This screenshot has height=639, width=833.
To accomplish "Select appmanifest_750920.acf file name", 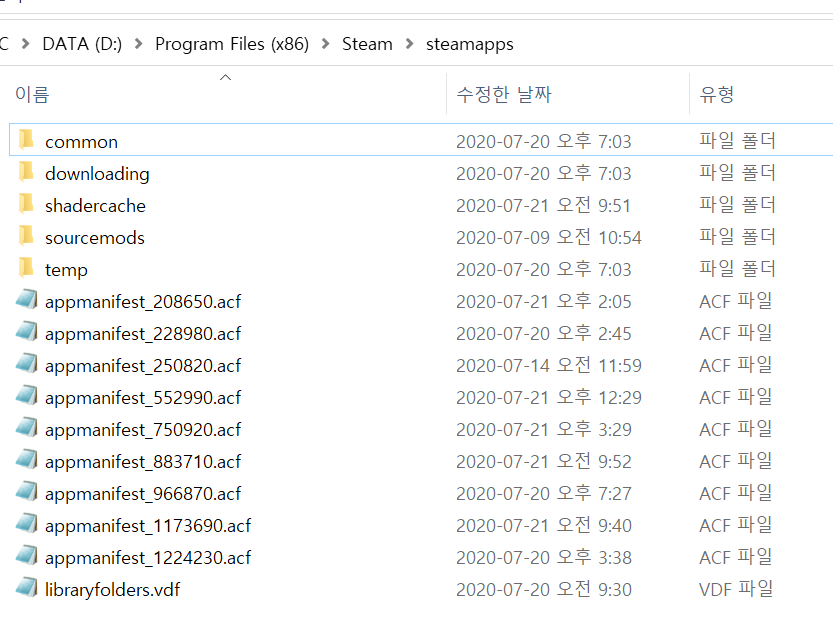I will pyautogui.click(x=143, y=430).
